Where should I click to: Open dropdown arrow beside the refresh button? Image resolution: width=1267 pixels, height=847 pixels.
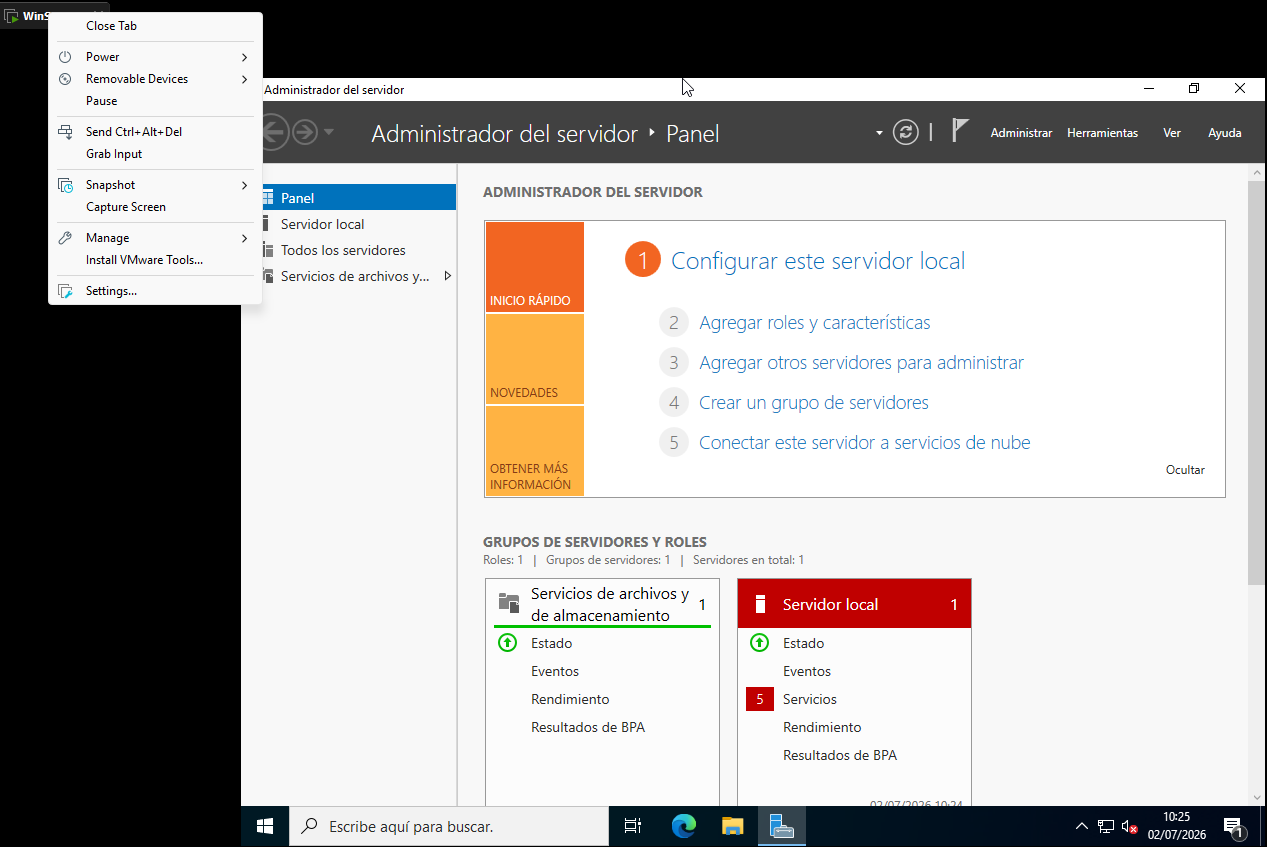[879, 132]
